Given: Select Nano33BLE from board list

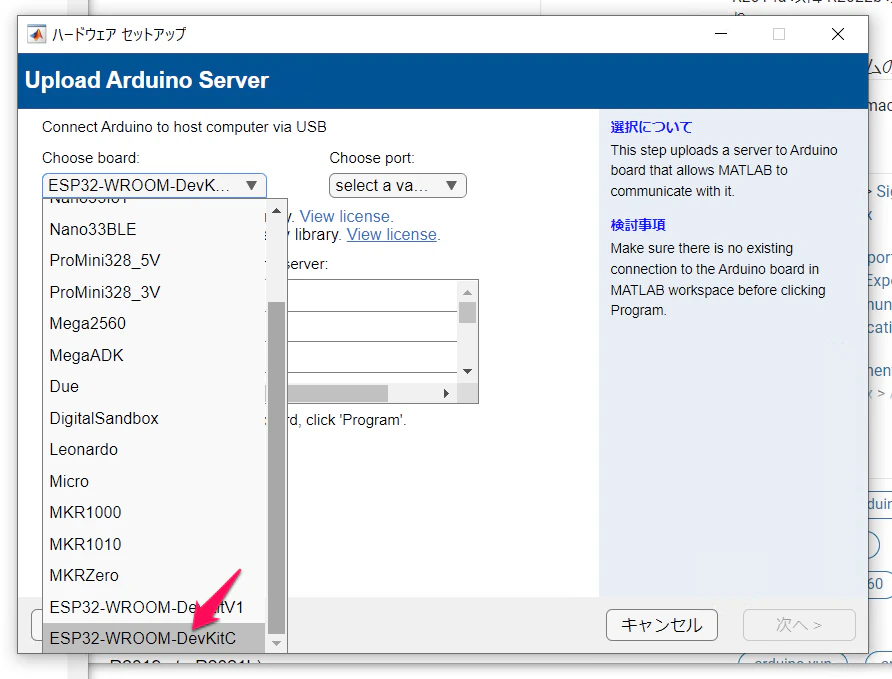Looking at the screenshot, I should click(x=154, y=229).
